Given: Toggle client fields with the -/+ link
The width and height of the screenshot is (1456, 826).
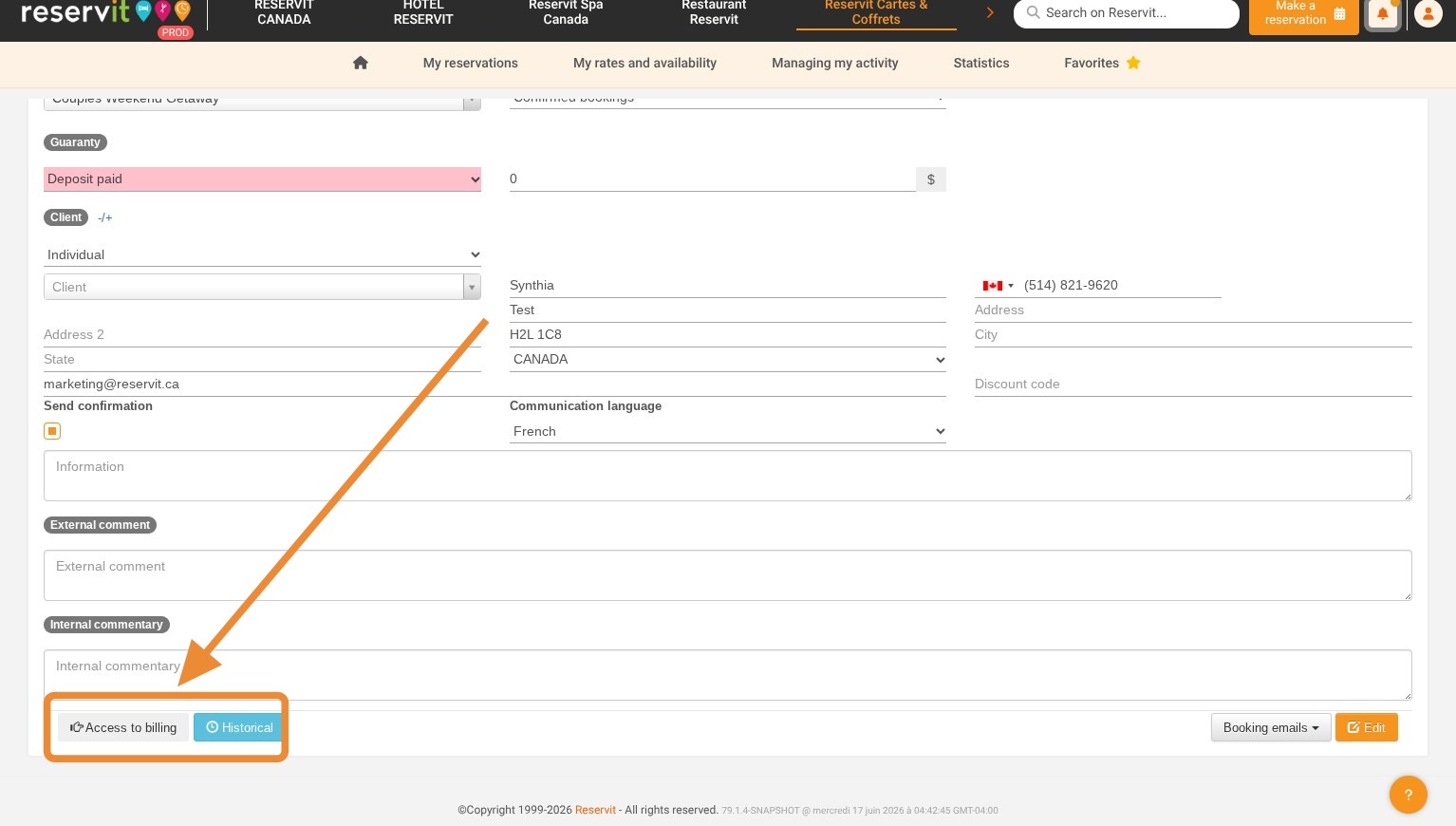Looking at the screenshot, I should 105,217.
